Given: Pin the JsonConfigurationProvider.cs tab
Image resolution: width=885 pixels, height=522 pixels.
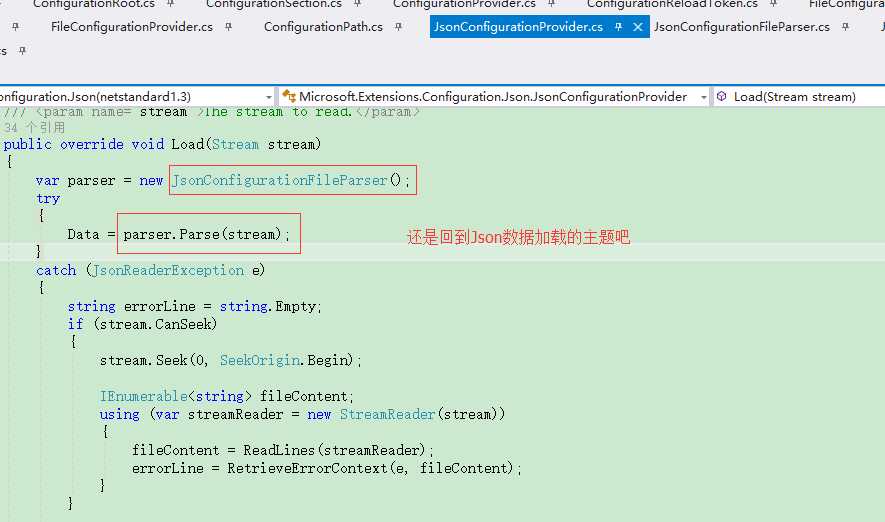Looking at the screenshot, I should (619, 27).
